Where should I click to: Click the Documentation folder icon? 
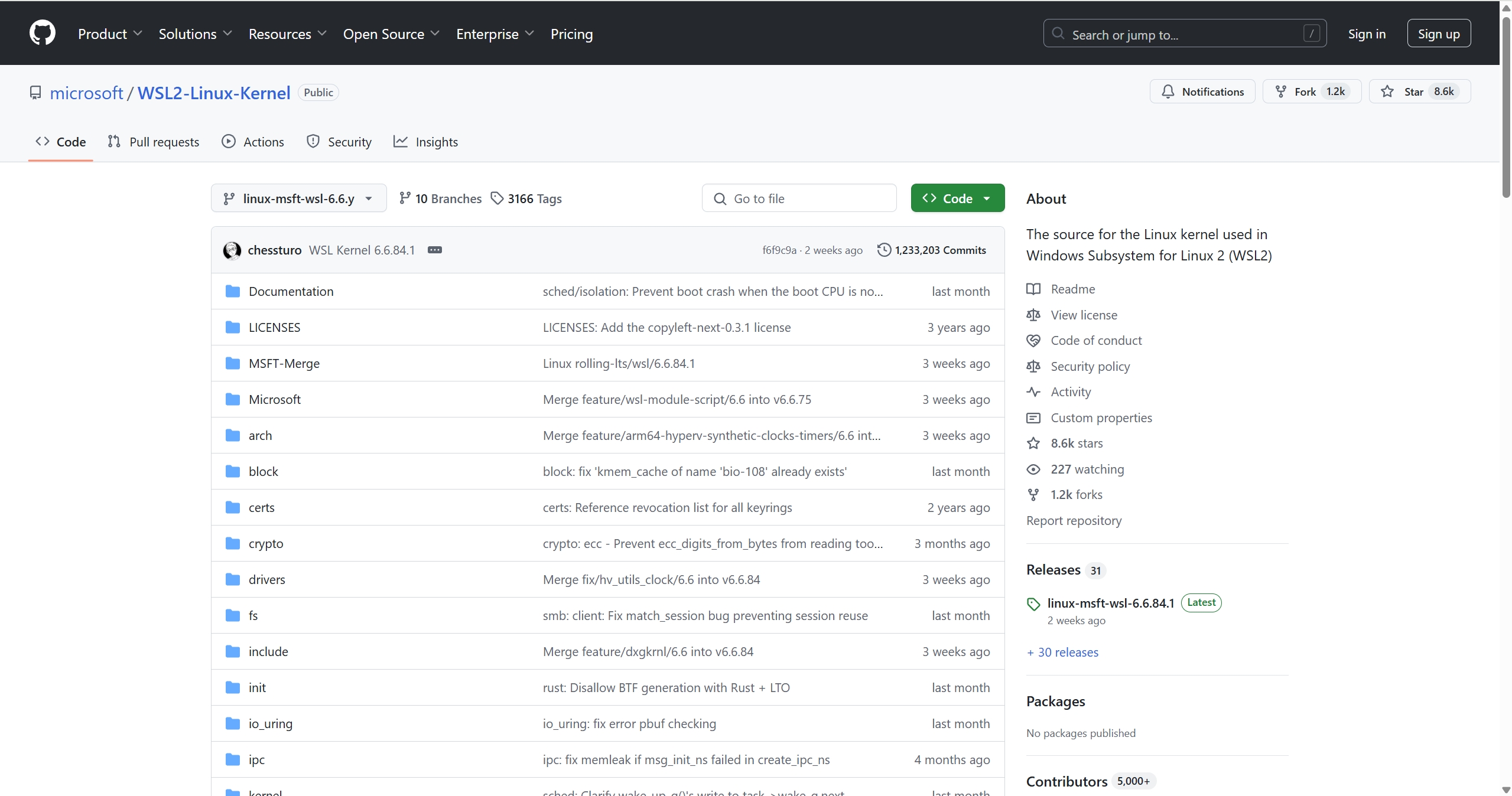pos(233,291)
